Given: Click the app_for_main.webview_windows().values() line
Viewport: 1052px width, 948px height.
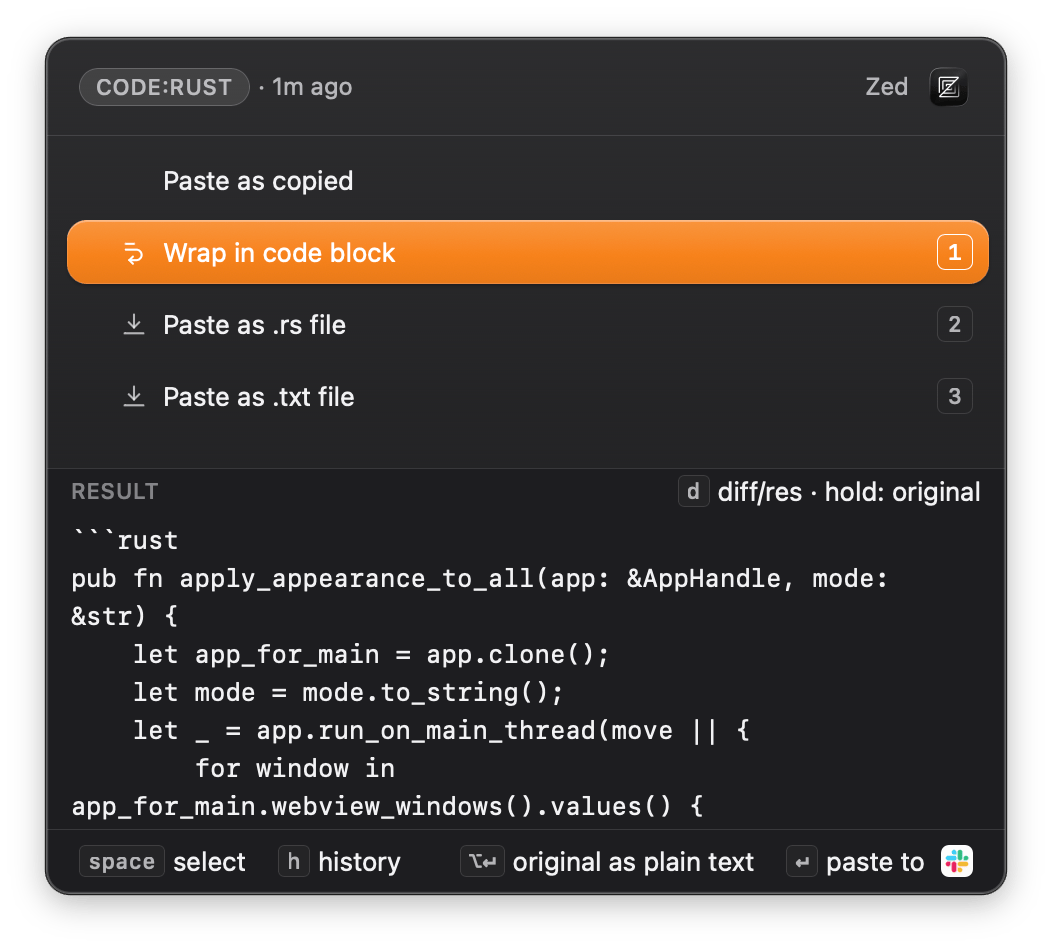Looking at the screenshot, I should point(388,806).
